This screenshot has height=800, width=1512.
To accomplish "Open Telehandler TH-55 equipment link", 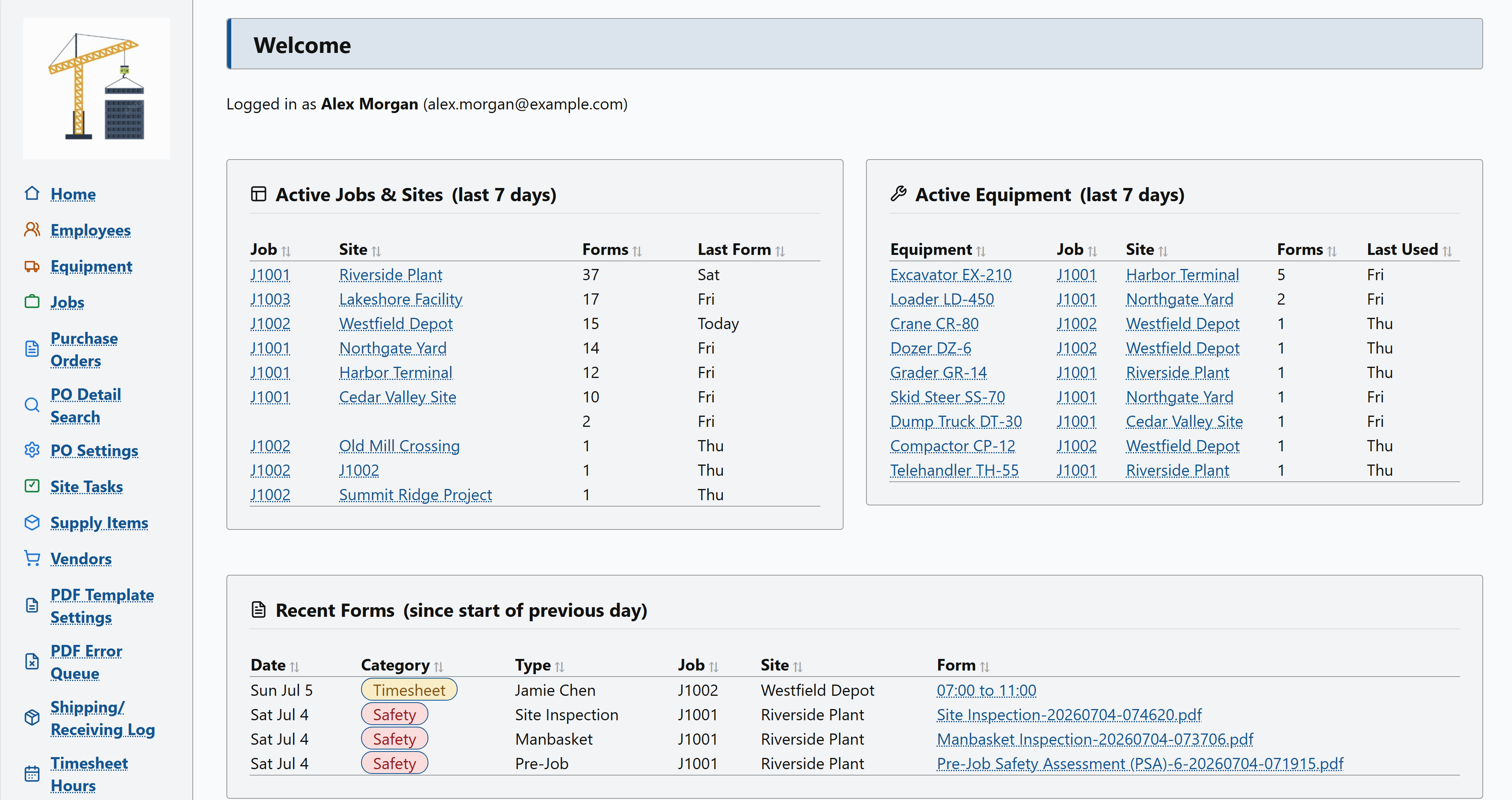I will click(955, 471).
